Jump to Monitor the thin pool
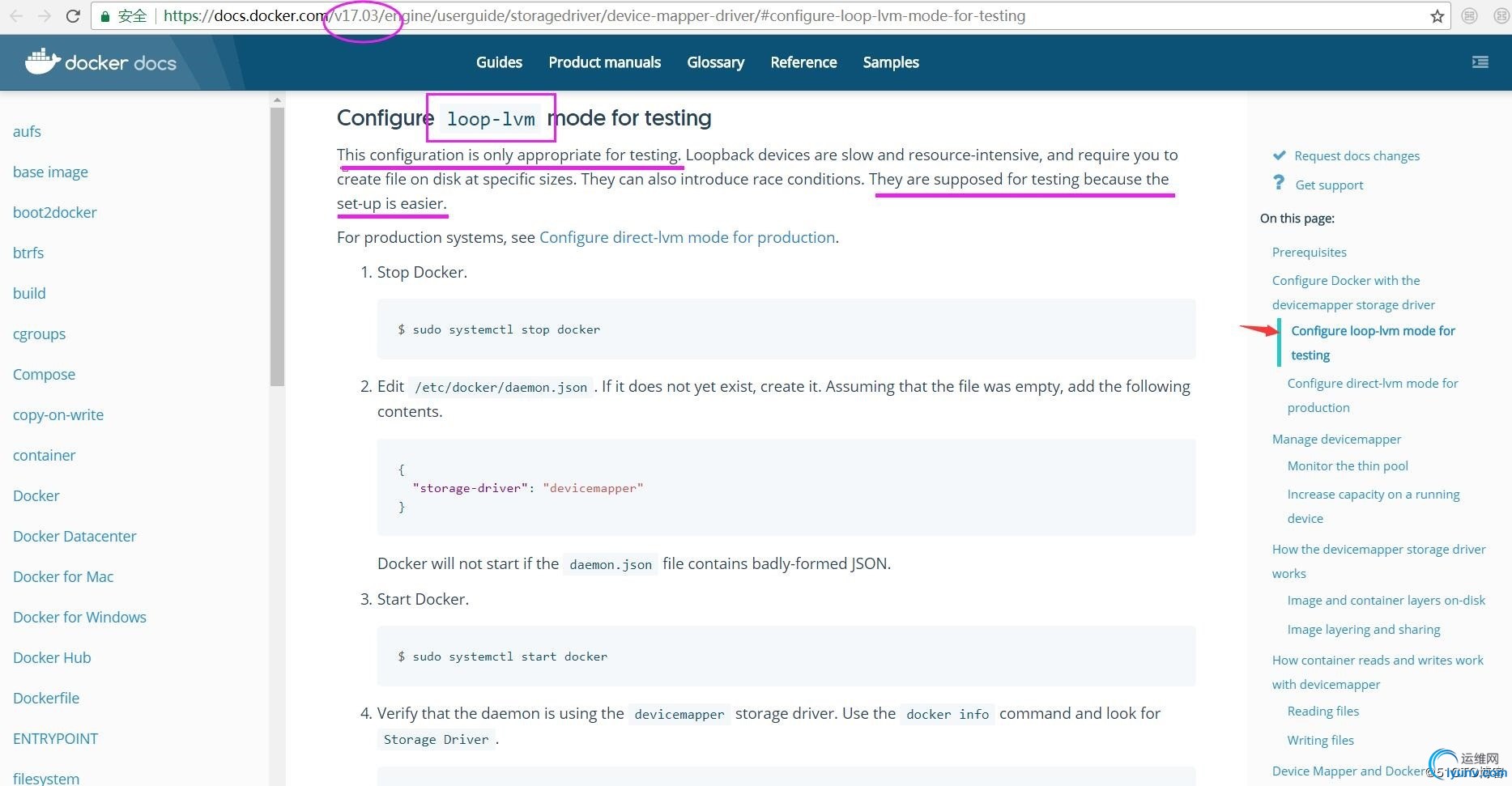The width and height of the screenshot is (1512, 786). pyautogui.click(x=1348, y=465)
